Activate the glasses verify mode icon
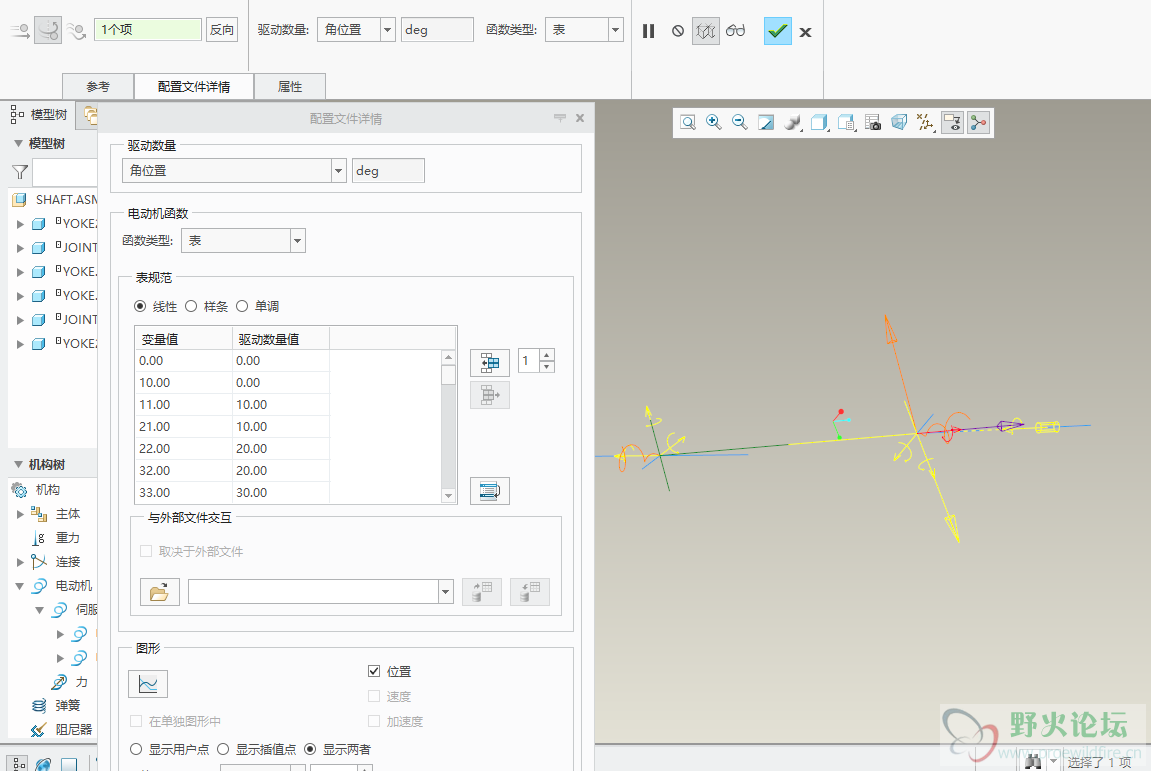The width and height of the screenshot is (1151, 771). (736, 31)
